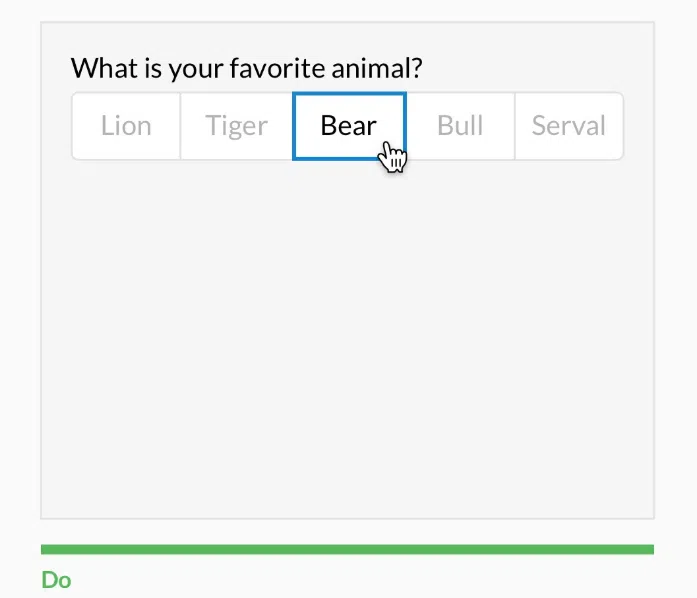Open the Lion tab of animal choices
The width and height of the screenshot is (697, 598).
[x=126, y=126]
